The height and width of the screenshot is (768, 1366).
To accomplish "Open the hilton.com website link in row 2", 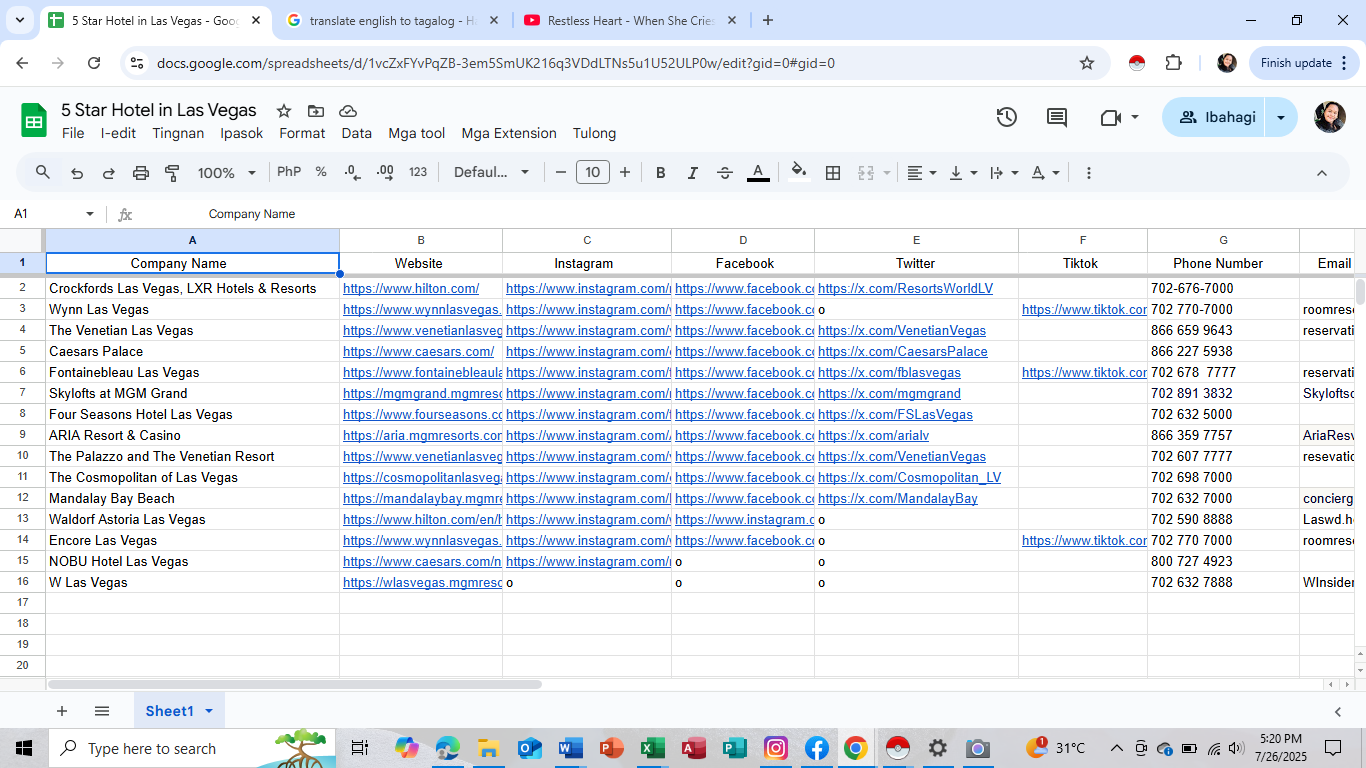I will (x=411, y=289).
